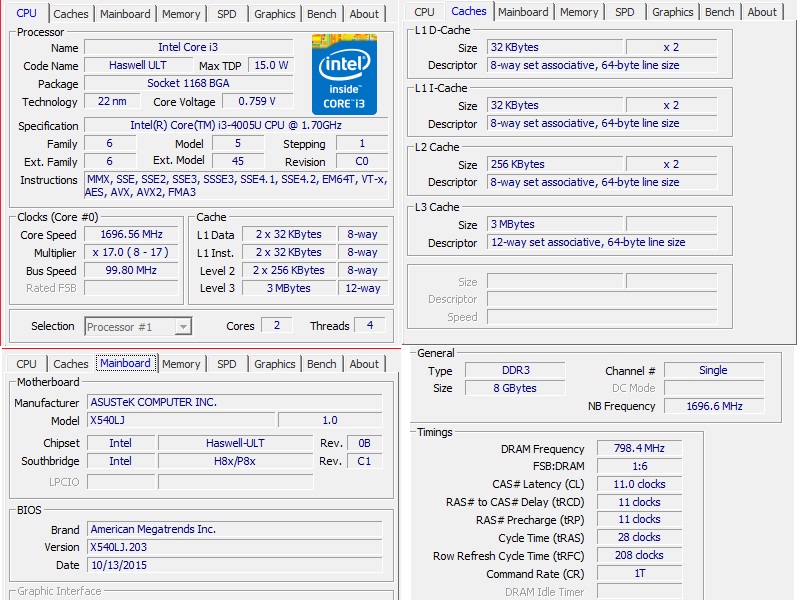Open SPD tab in top-left window
The image size is (800, 600).
pos(227,14)
